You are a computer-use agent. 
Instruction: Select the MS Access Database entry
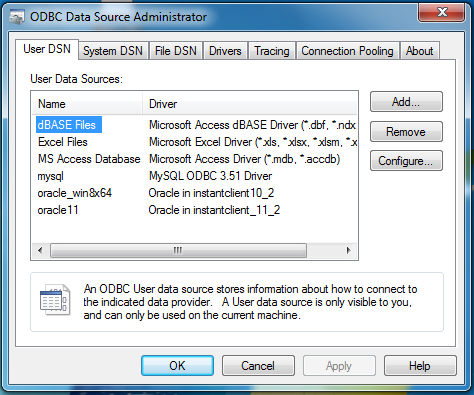click(89, 159)
